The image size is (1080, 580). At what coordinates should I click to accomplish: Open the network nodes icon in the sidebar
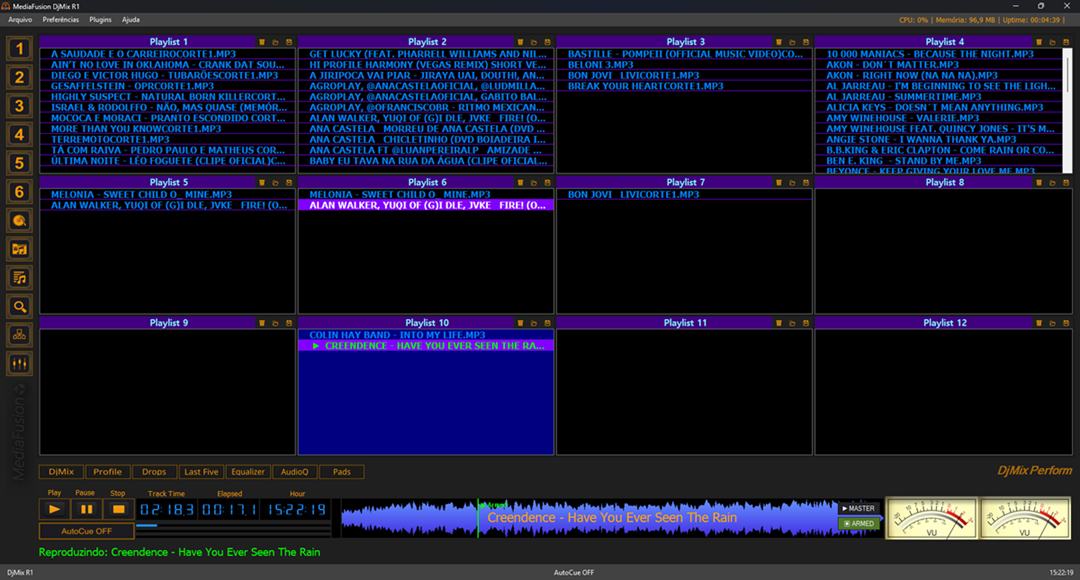pos(19,335)
